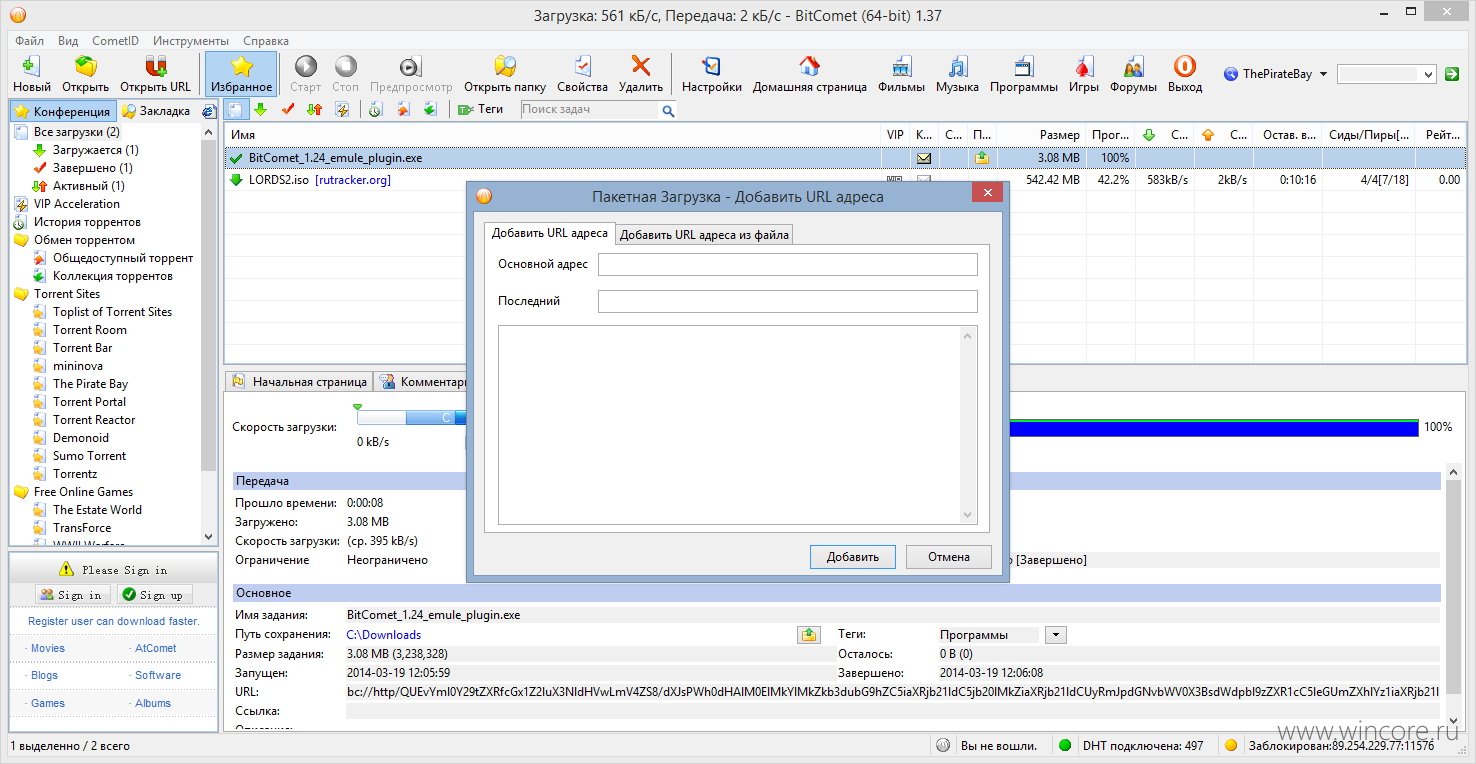Select Завершено (1) in the sidebar tree
The width and height of the screenshot is (1476, 764).
pyautogui.click(x=82, y=168)
